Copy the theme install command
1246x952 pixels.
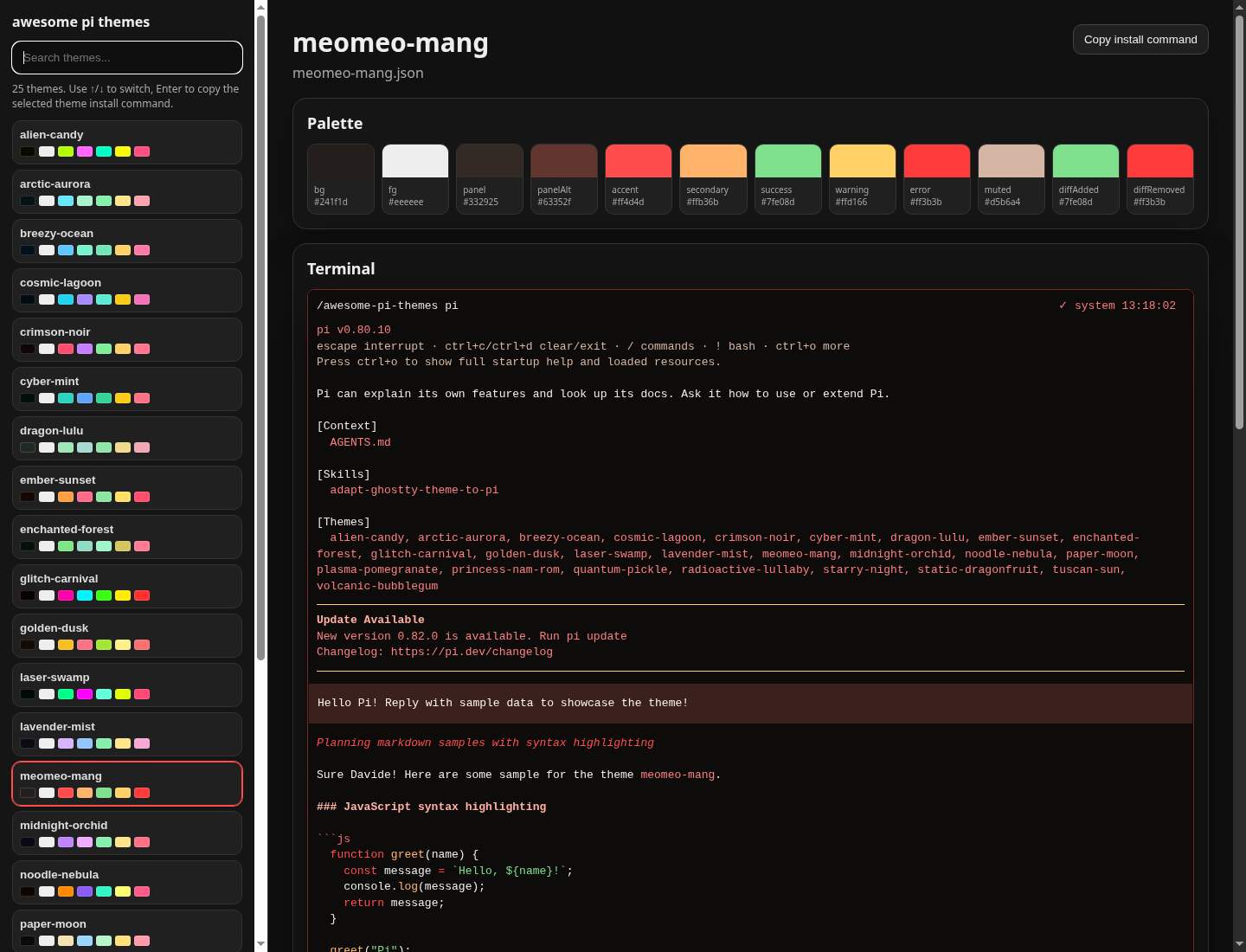pos(1140,39)
